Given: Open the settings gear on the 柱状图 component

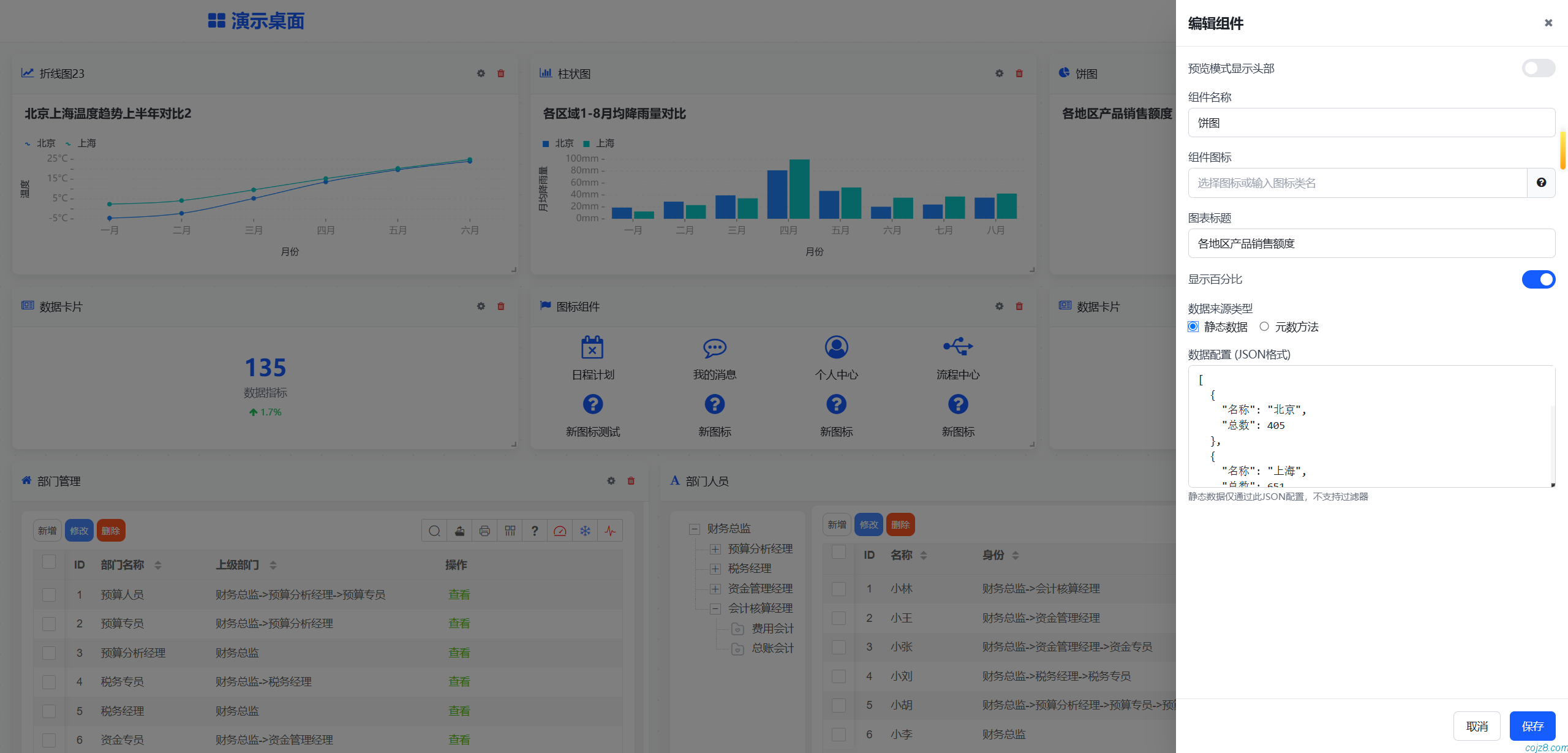Looking at the screenshot, I should point(998,73).
